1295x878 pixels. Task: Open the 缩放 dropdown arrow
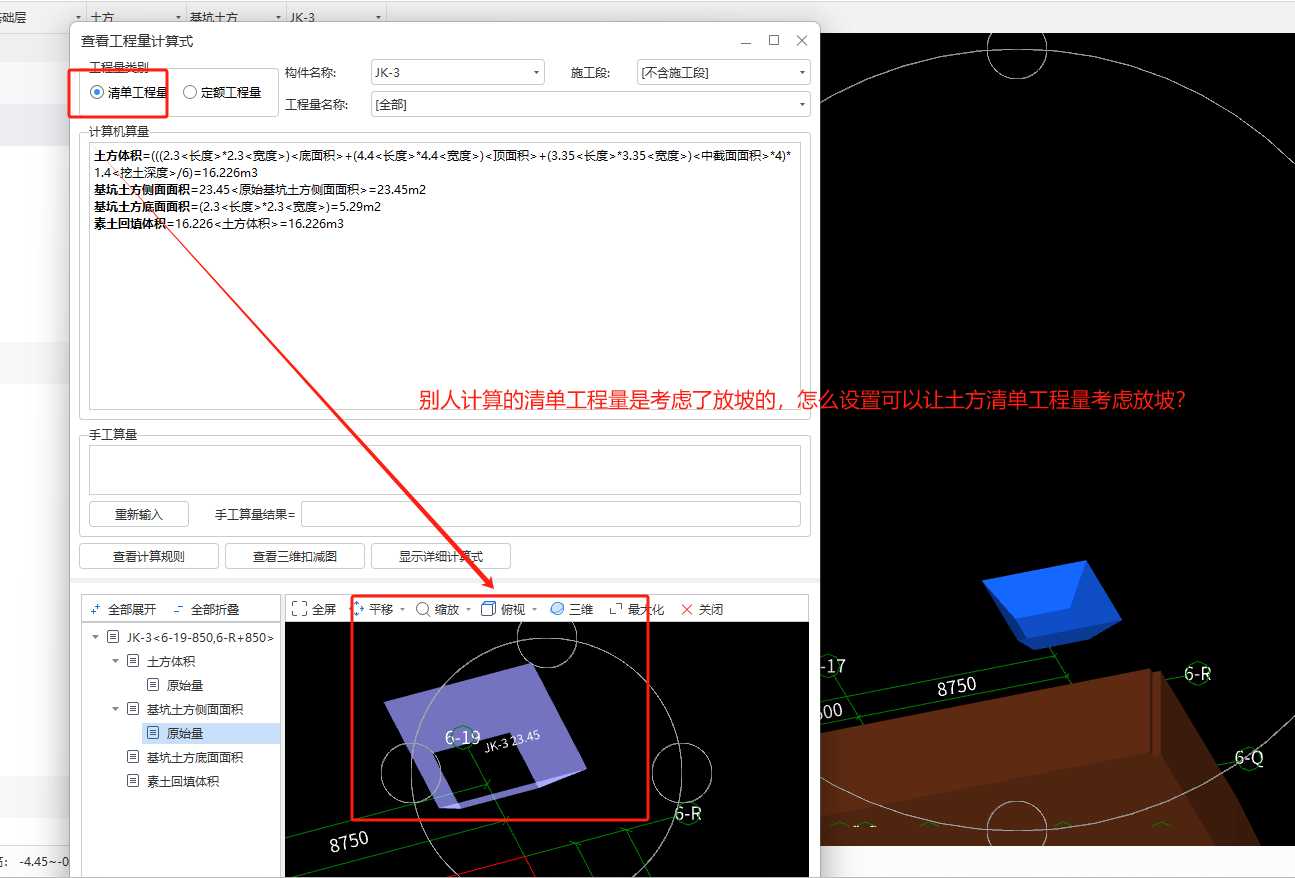[x=468, y=610]
